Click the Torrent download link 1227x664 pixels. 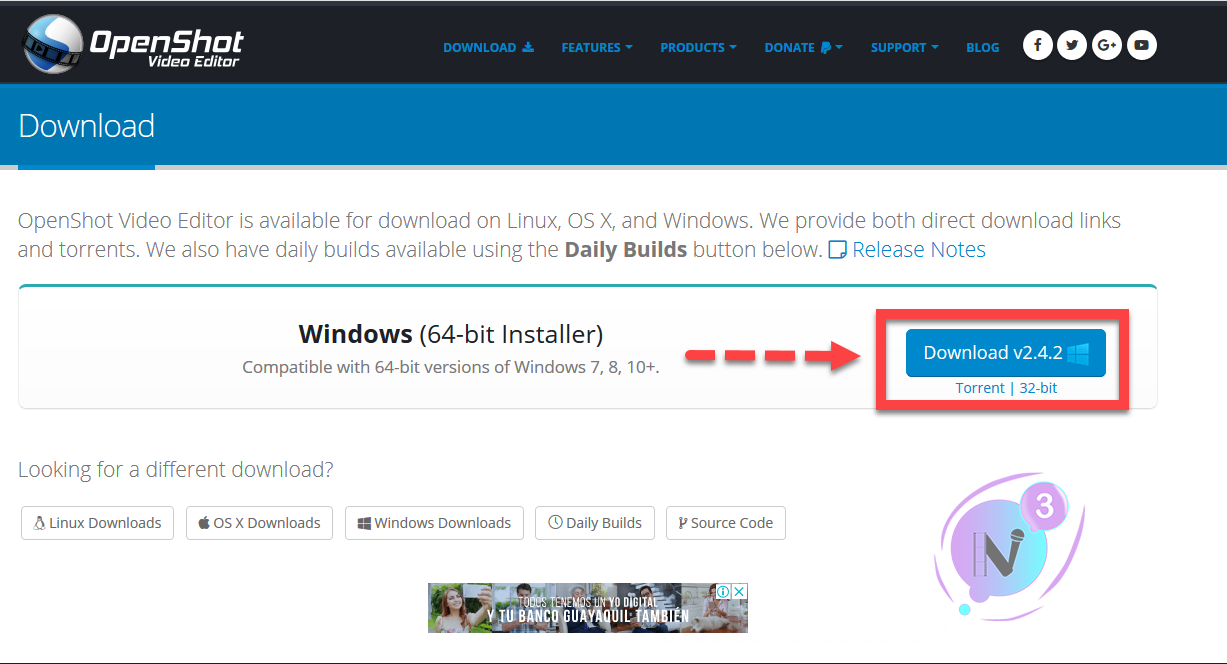(x=980, y=388)
